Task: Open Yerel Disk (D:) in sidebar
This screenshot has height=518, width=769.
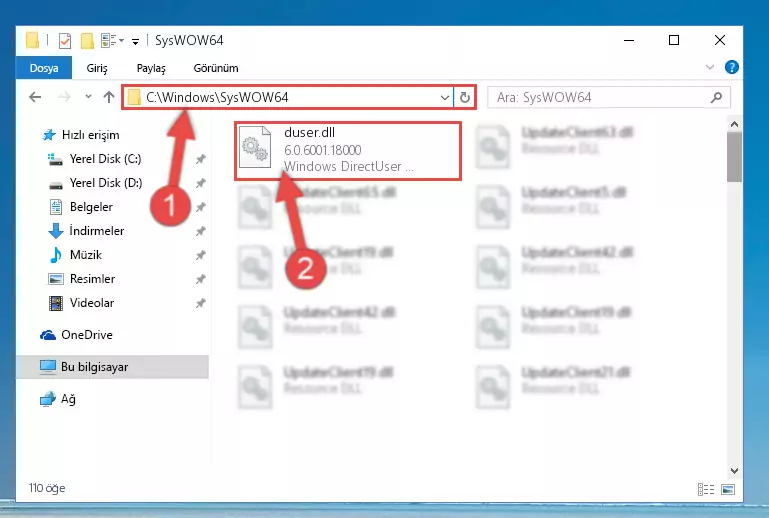Action: pos(105,183)
